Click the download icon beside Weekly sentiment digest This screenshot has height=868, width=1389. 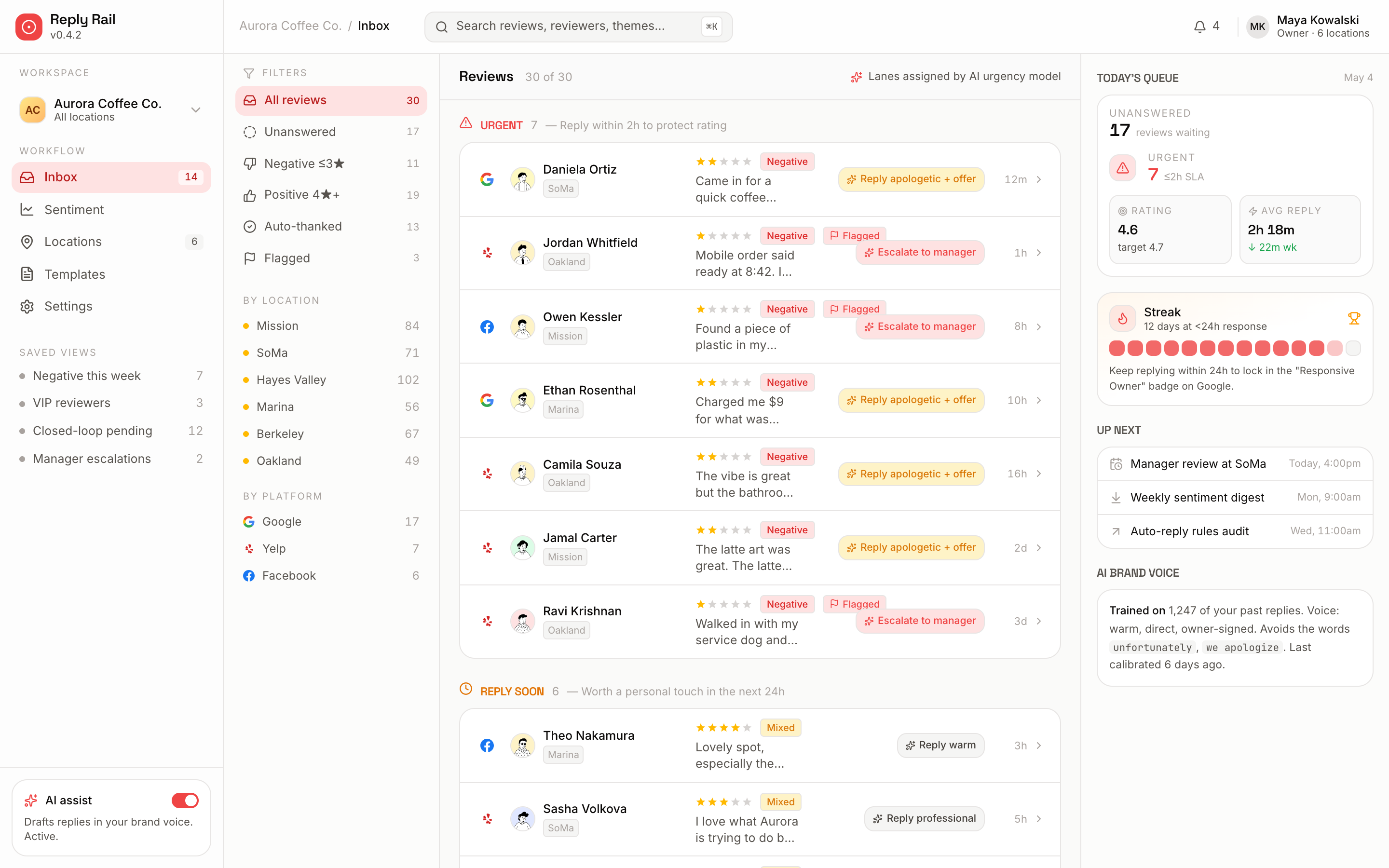pos(1116,497)
